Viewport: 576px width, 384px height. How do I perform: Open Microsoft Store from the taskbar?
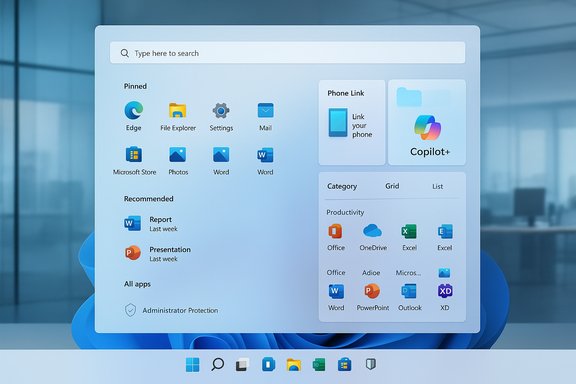coord(344,365)
